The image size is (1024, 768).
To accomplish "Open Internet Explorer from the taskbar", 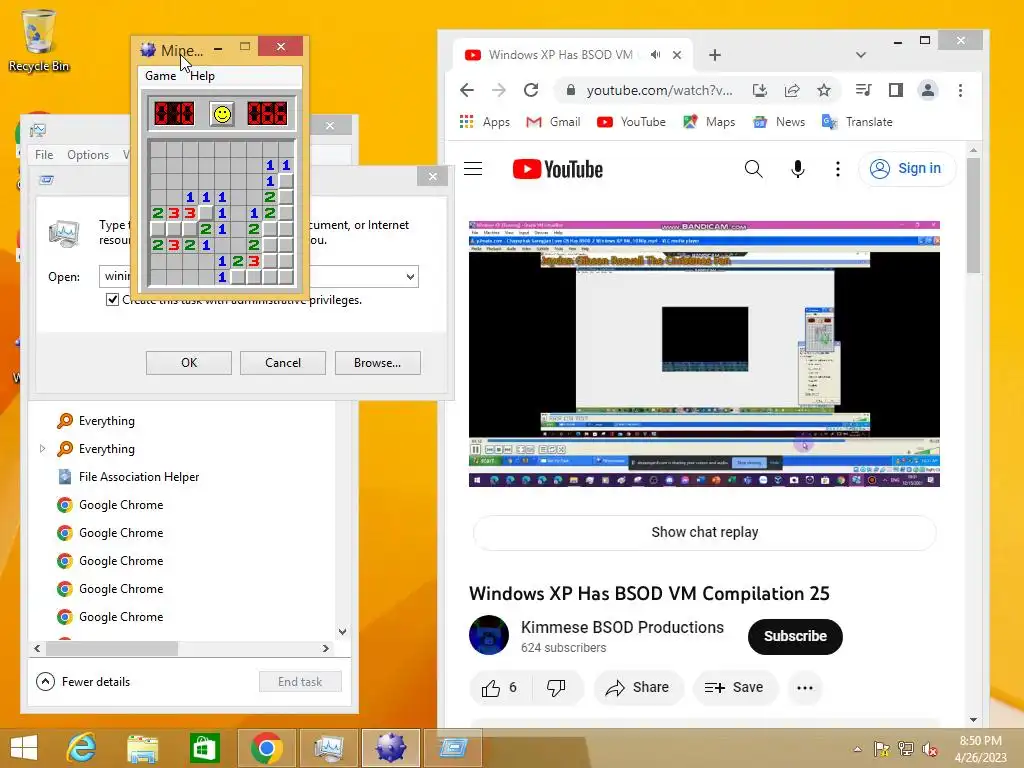I will point(82,748).
